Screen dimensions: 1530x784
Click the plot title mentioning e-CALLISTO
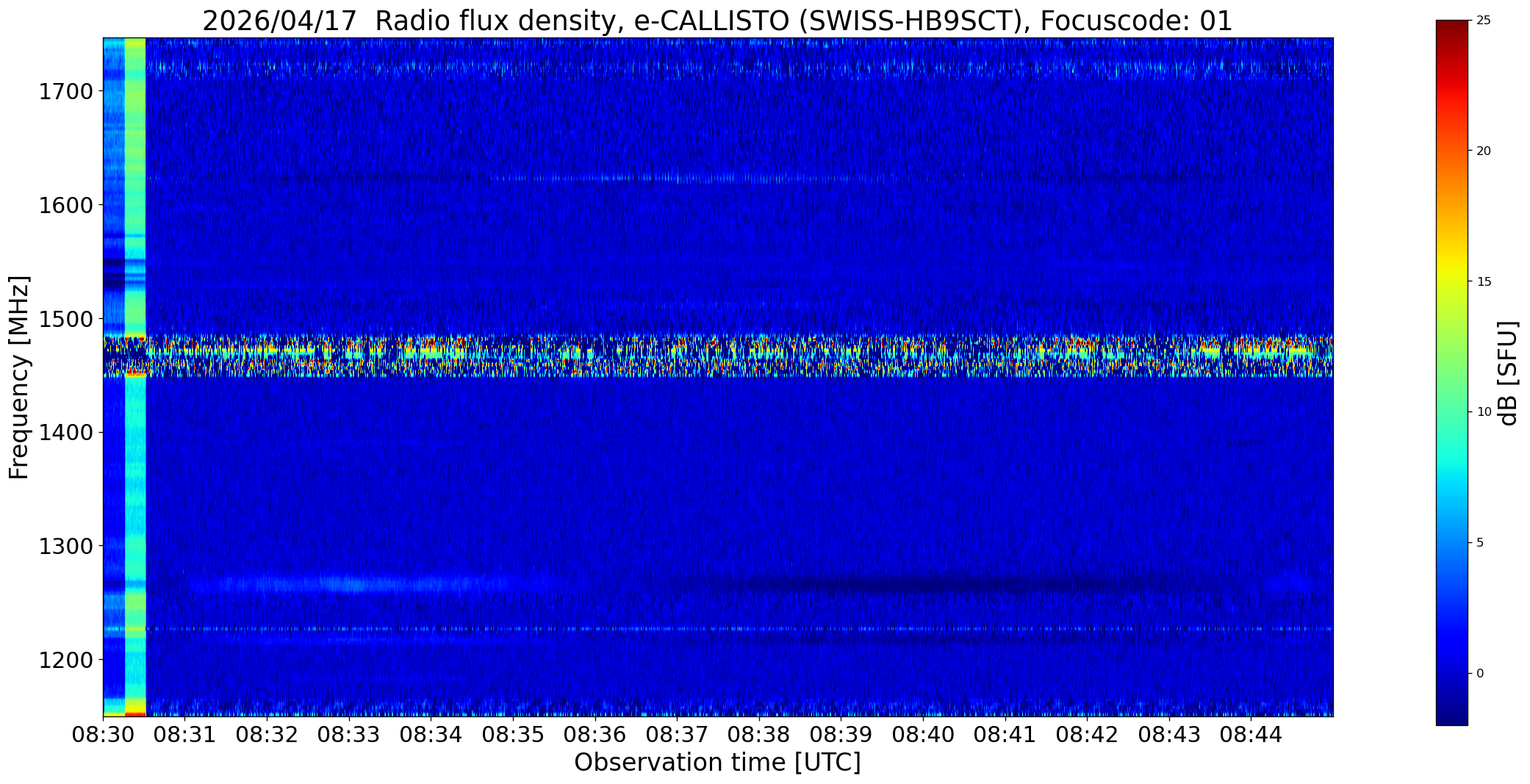point(717,21)
